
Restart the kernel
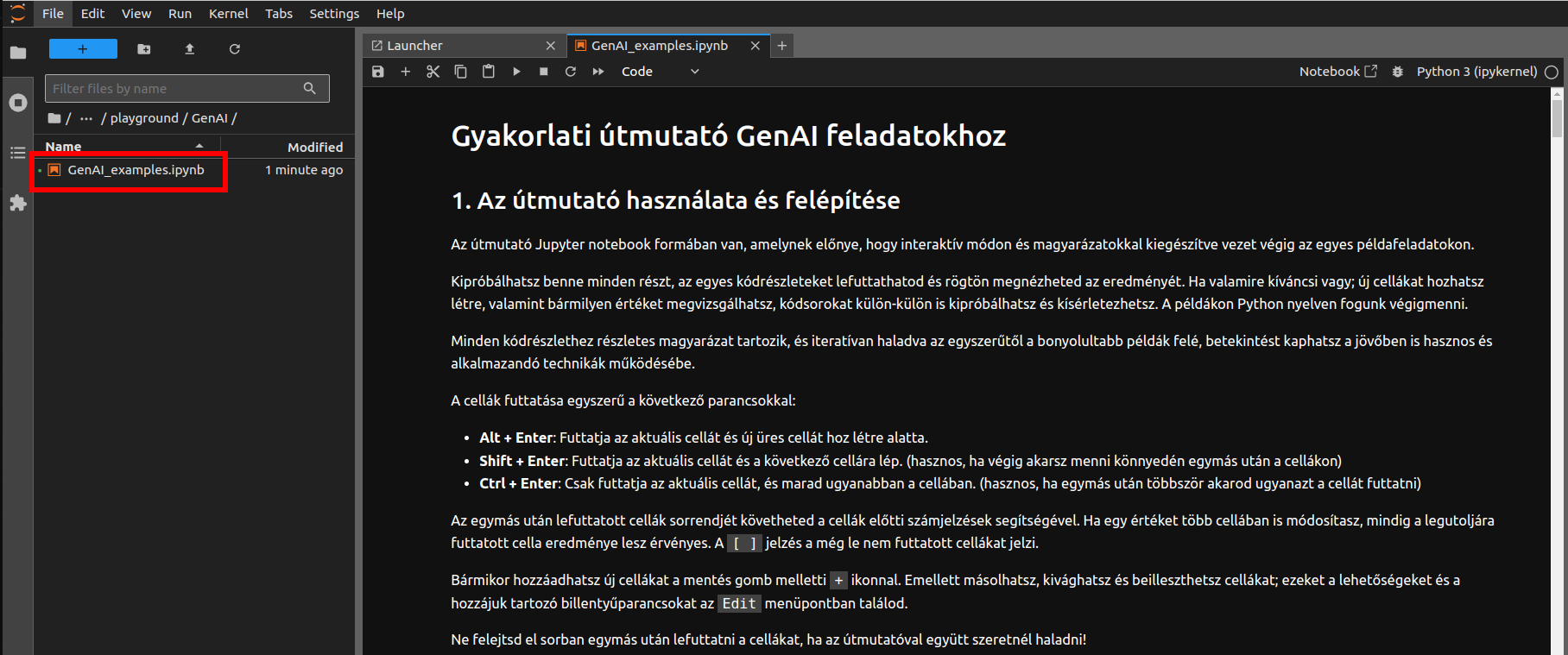tap(571, 72)
